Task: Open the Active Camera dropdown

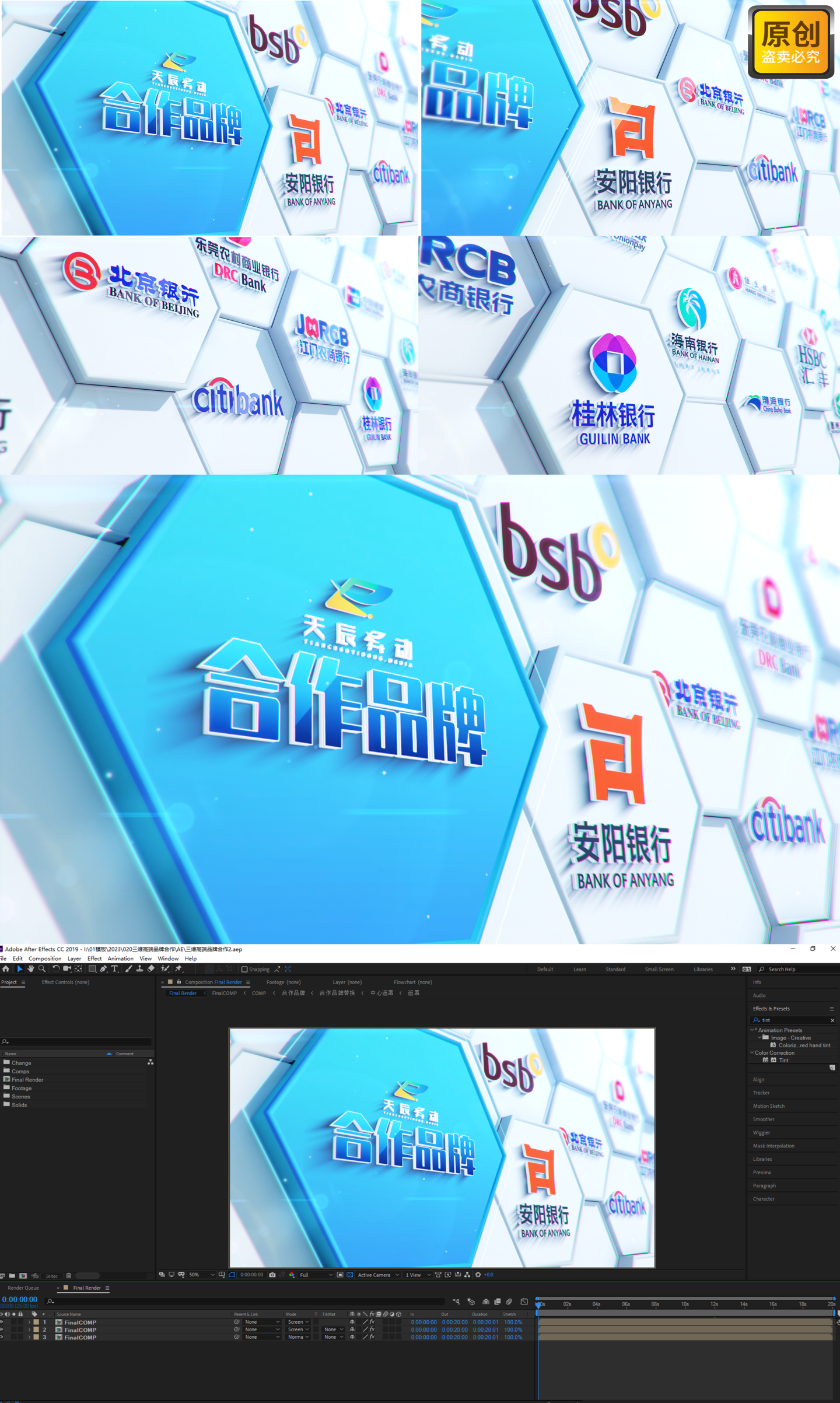Action: coord(379,1275)
